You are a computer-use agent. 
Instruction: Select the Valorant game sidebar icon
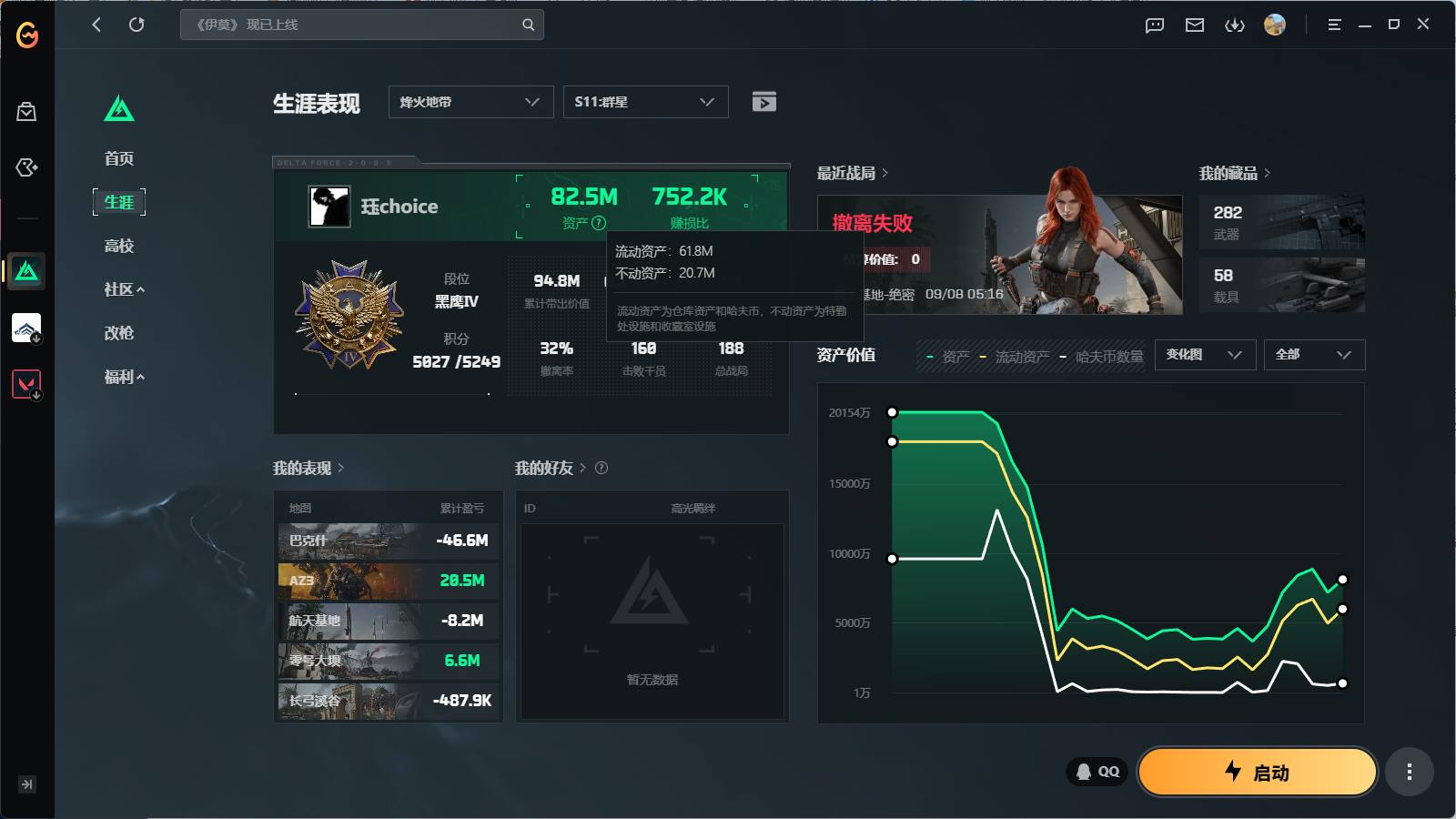point(26,384)
